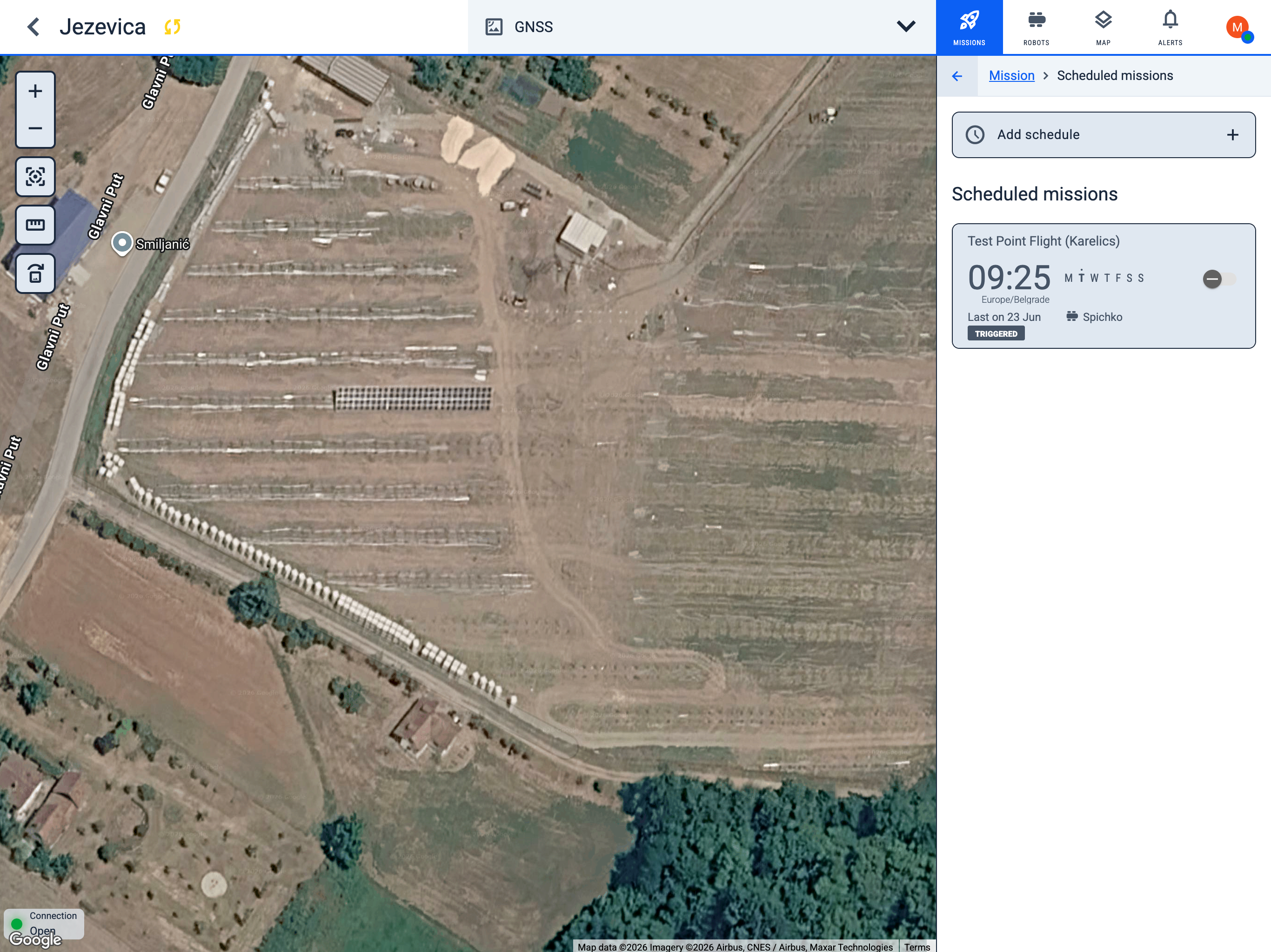The width and height of the screenshot is (1271, 952).
Task: Switch to the Map tab
Action: click(1103, 27)
